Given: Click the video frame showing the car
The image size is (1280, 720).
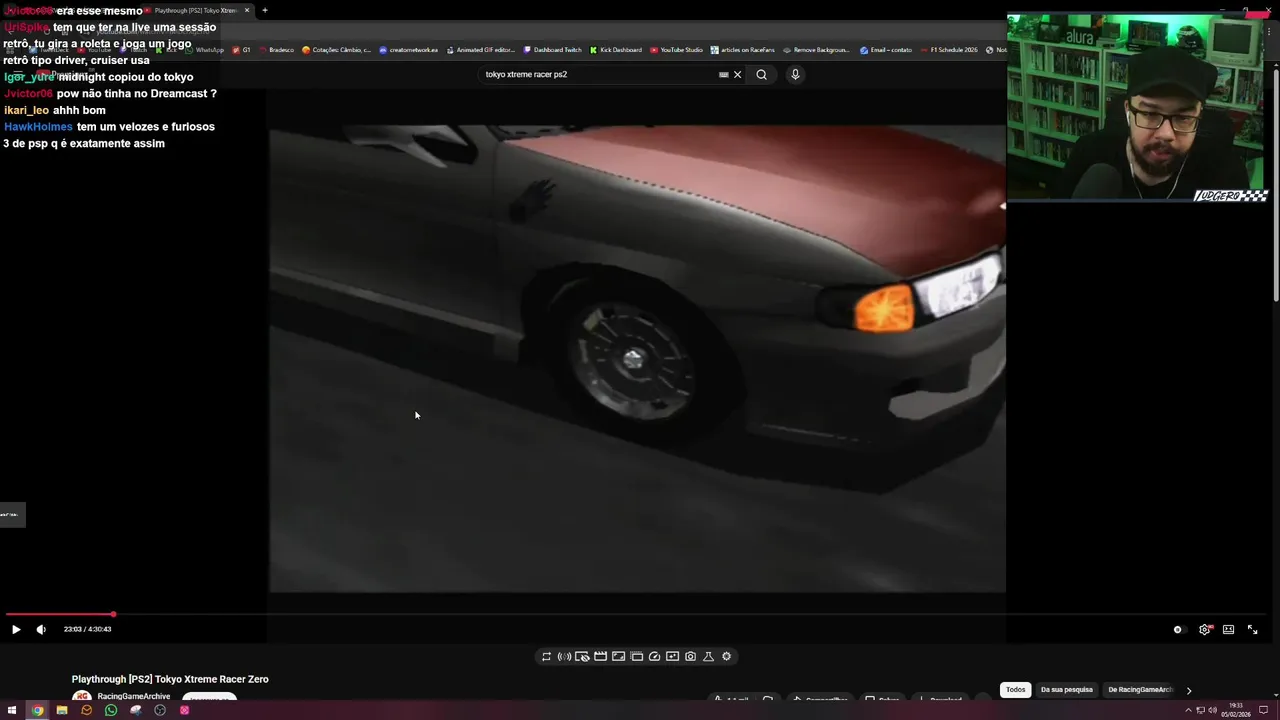Looking at the screenshot, I should tap(637, 358).
